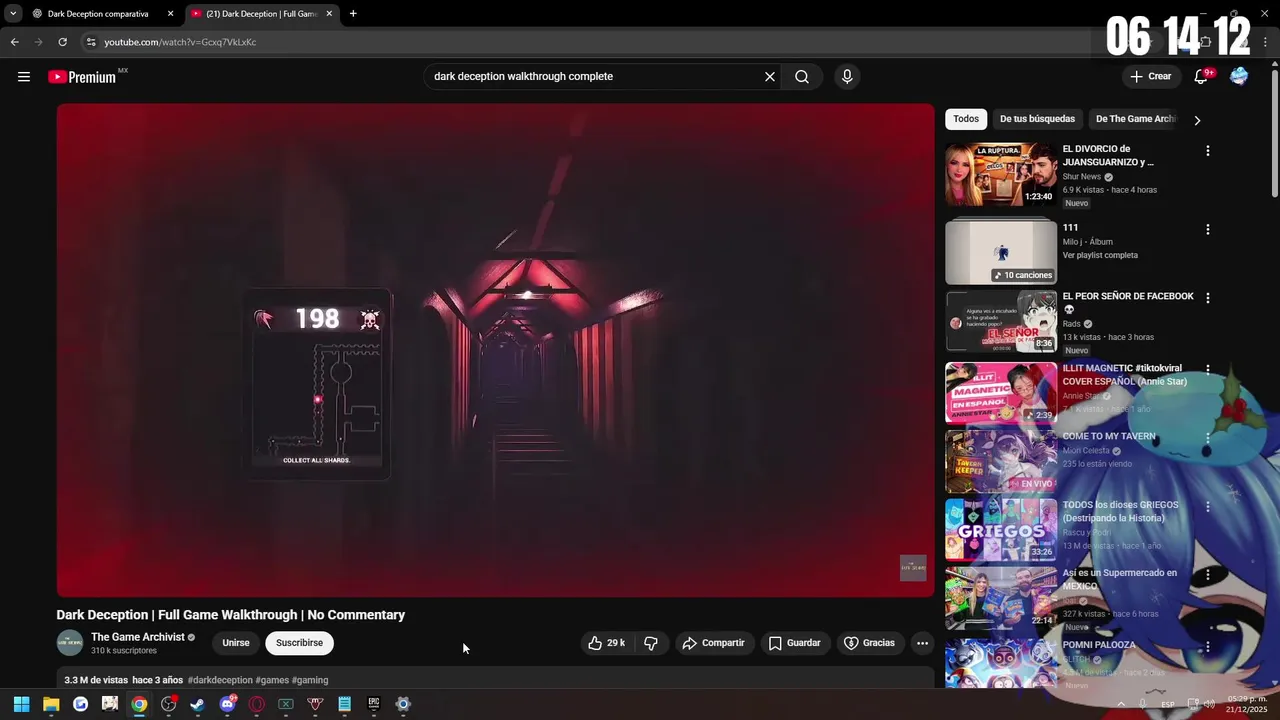View site information icon in address bar
This screenshot has width=1280, height=720.
(91, 42)
